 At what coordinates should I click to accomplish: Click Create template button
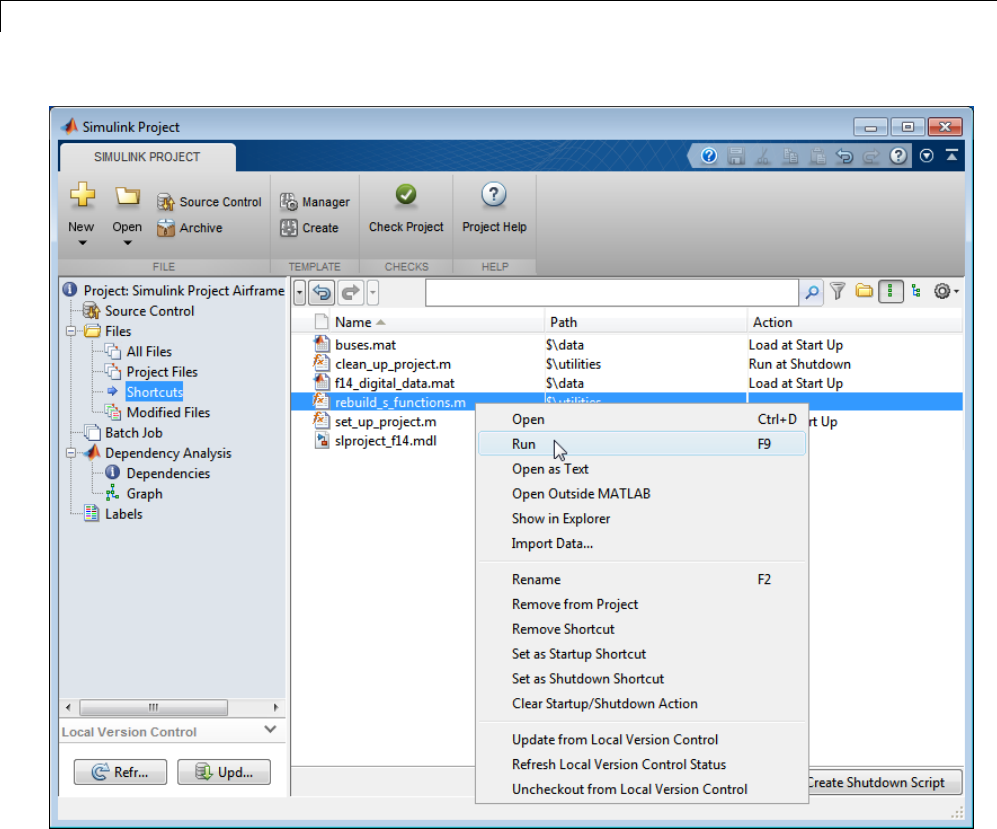[x=309, y=228]
